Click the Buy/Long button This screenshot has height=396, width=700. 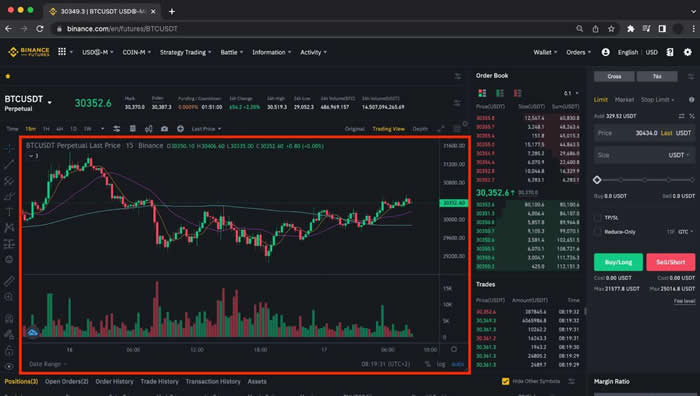coord(618,262)
